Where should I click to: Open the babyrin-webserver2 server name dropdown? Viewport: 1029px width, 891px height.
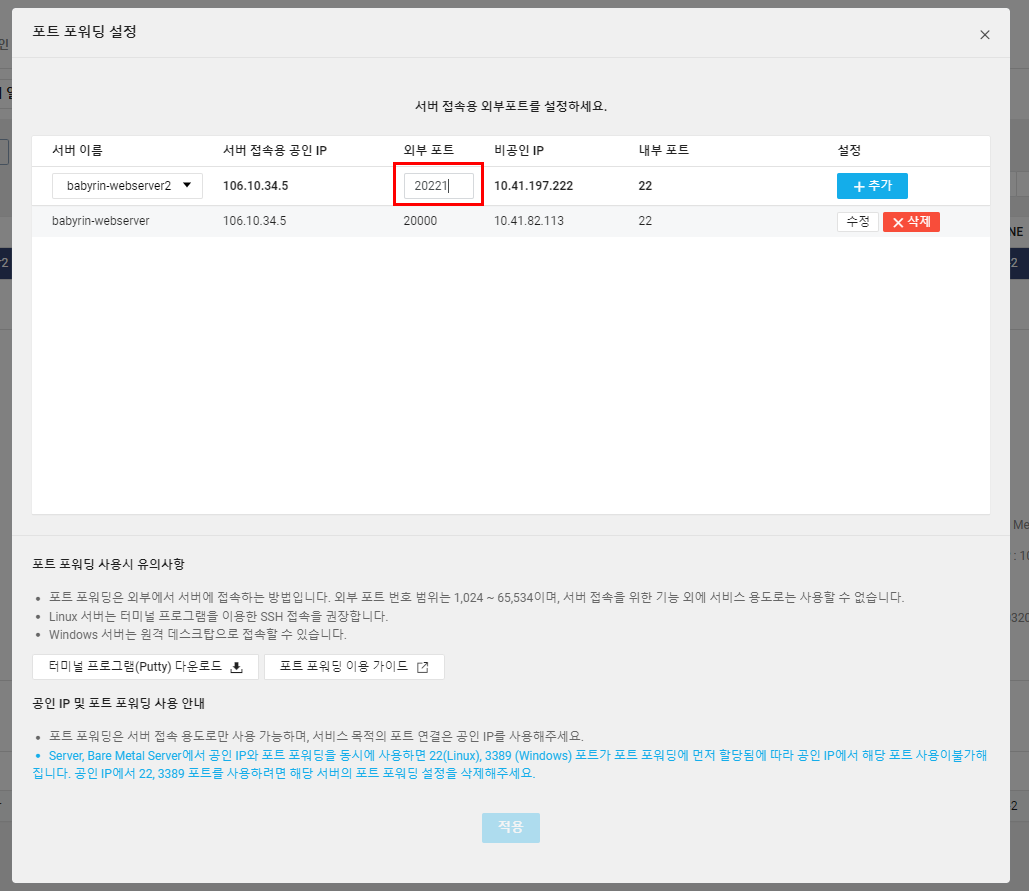click(127, 186)
